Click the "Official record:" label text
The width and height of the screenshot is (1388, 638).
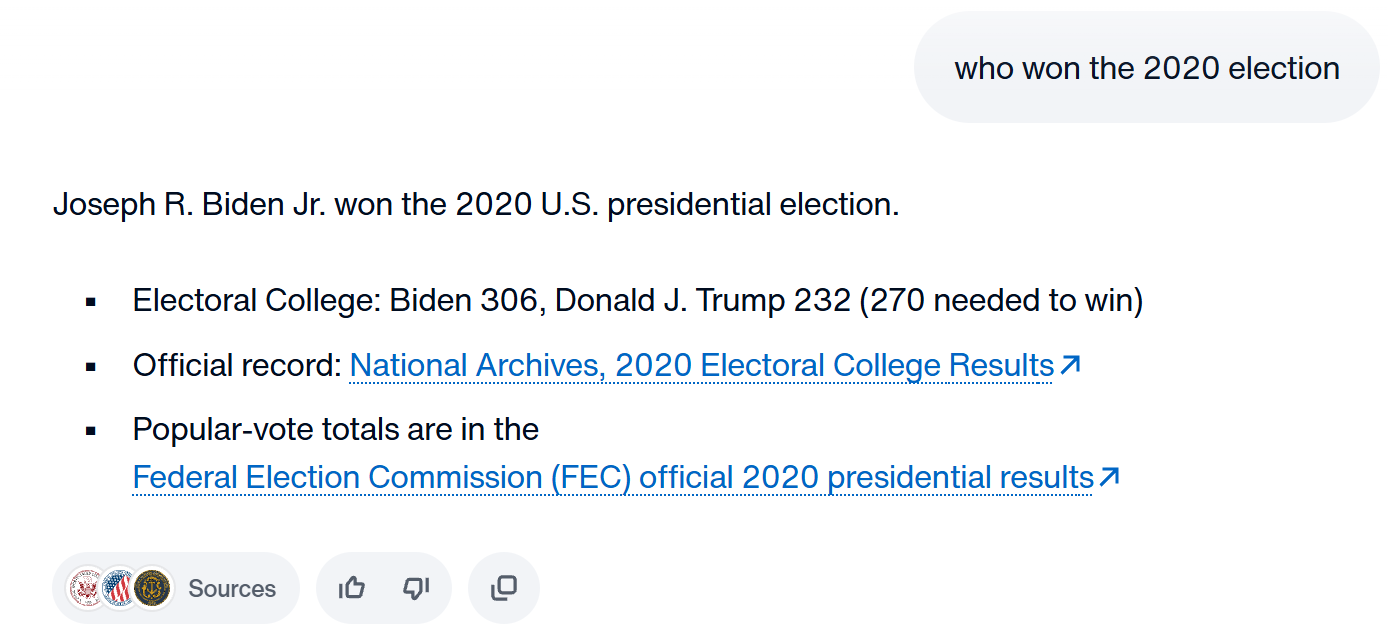[x=237, y=366]
